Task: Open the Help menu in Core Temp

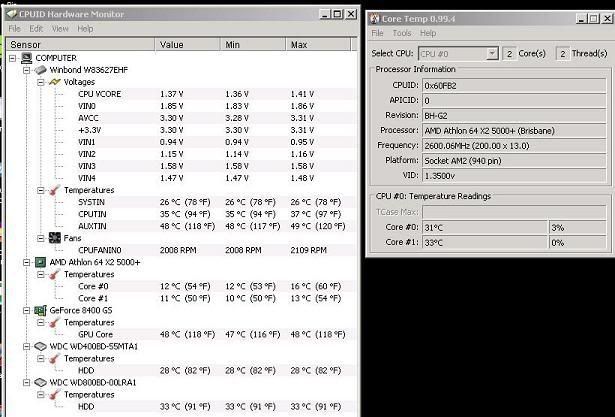Action: coord(428,33)
